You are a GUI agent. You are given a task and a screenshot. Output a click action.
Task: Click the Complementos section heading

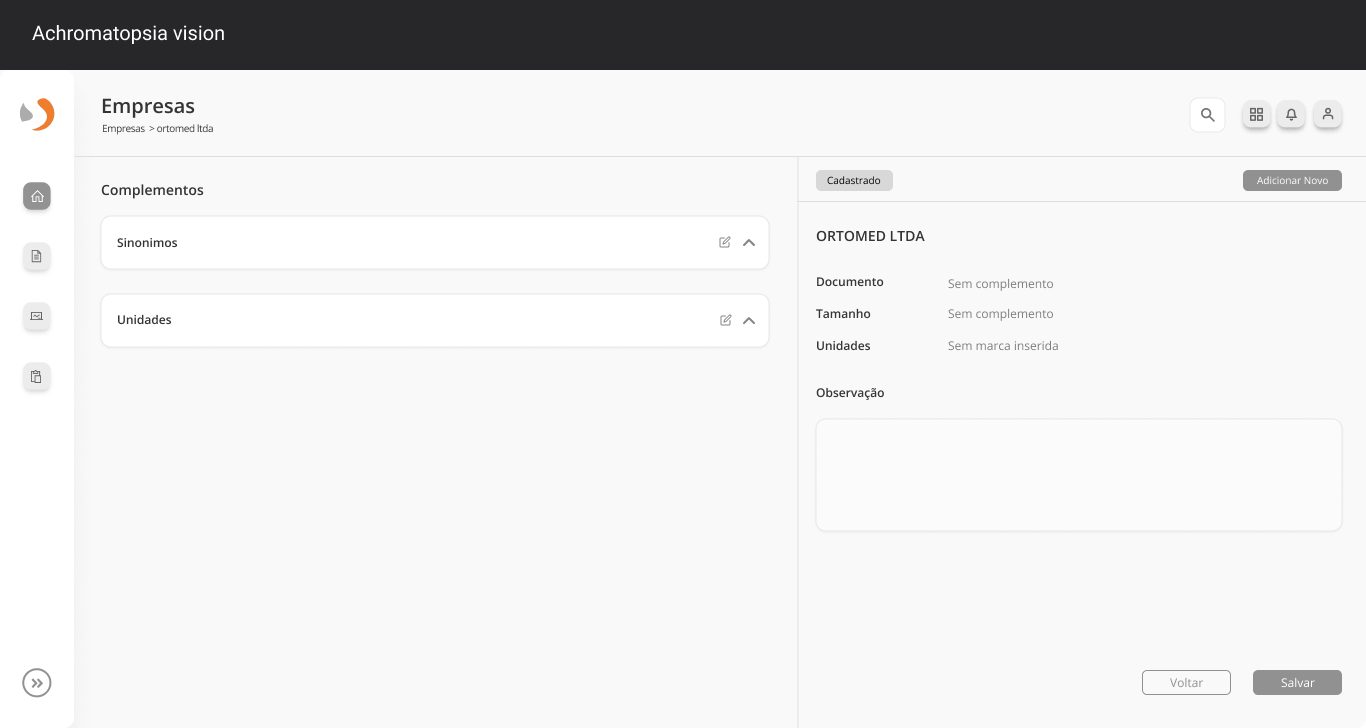coord(152,190)
